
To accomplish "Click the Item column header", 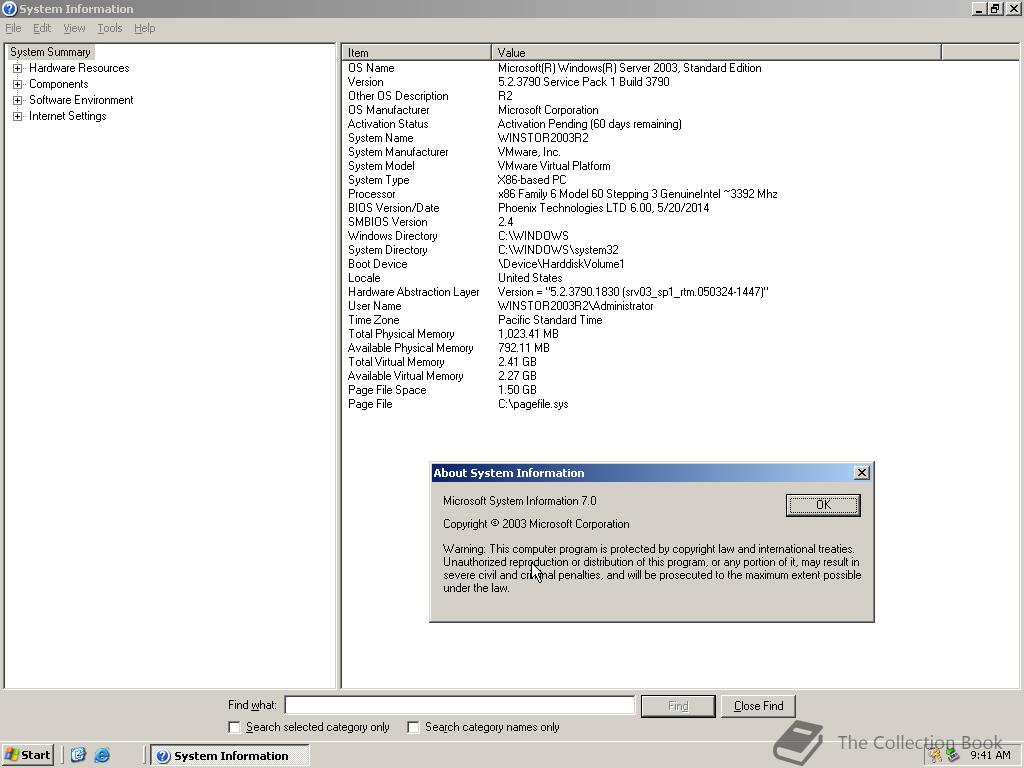I will click(417, 52).
